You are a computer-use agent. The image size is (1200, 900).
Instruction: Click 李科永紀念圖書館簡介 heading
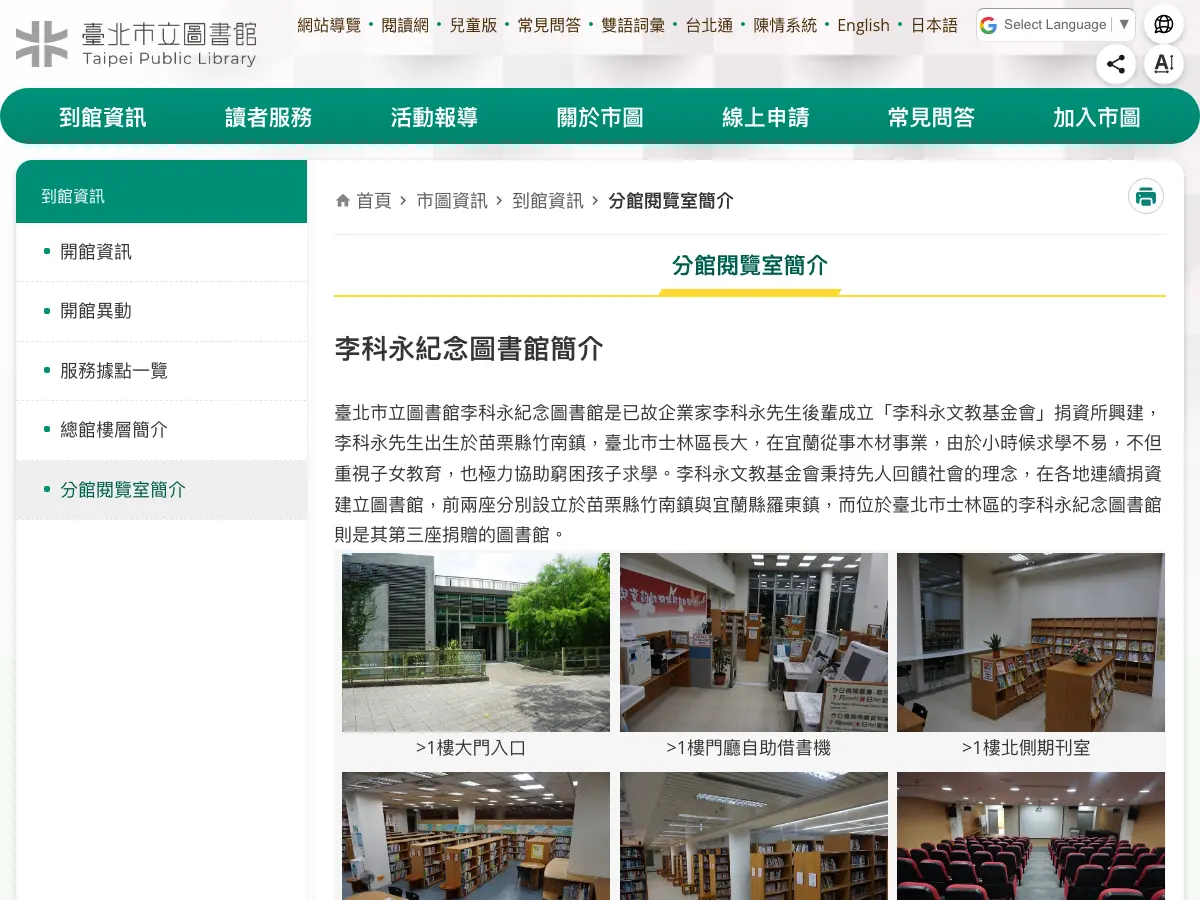coord(469,349)
